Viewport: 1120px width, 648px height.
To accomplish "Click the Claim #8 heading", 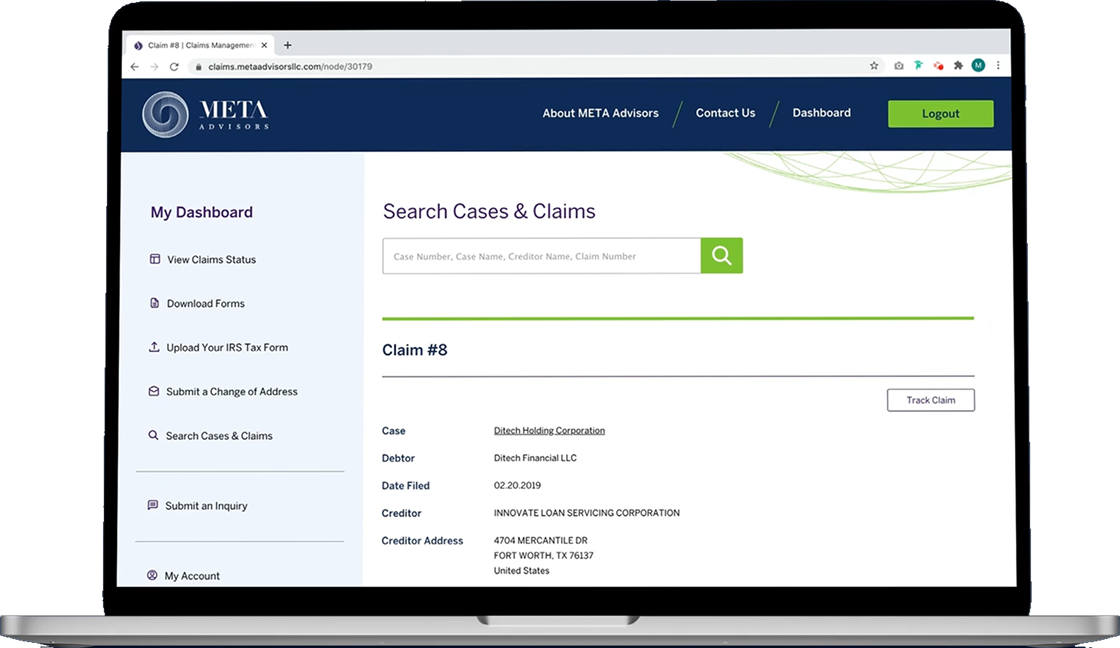I will coord(414,350).
